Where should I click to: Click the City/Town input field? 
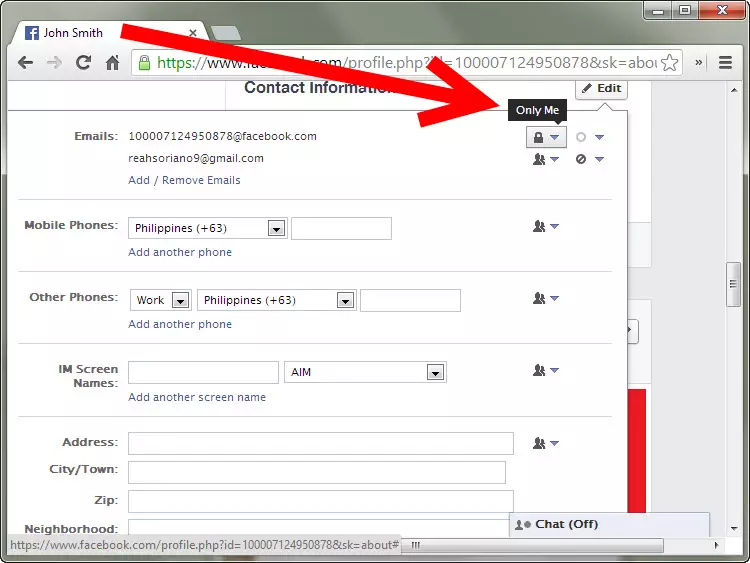(x=316, y=472)
